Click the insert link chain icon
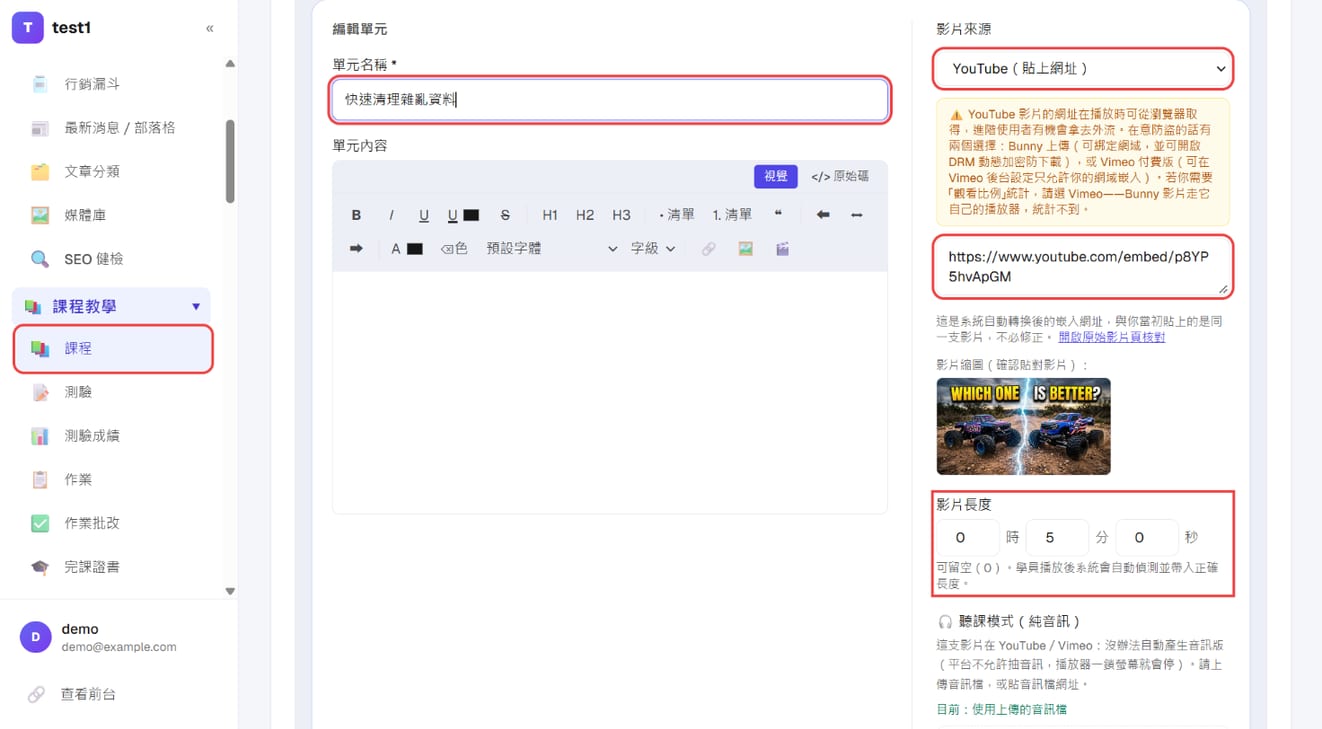This screenshot has height=729, width=1322. [x=709, y=248]
